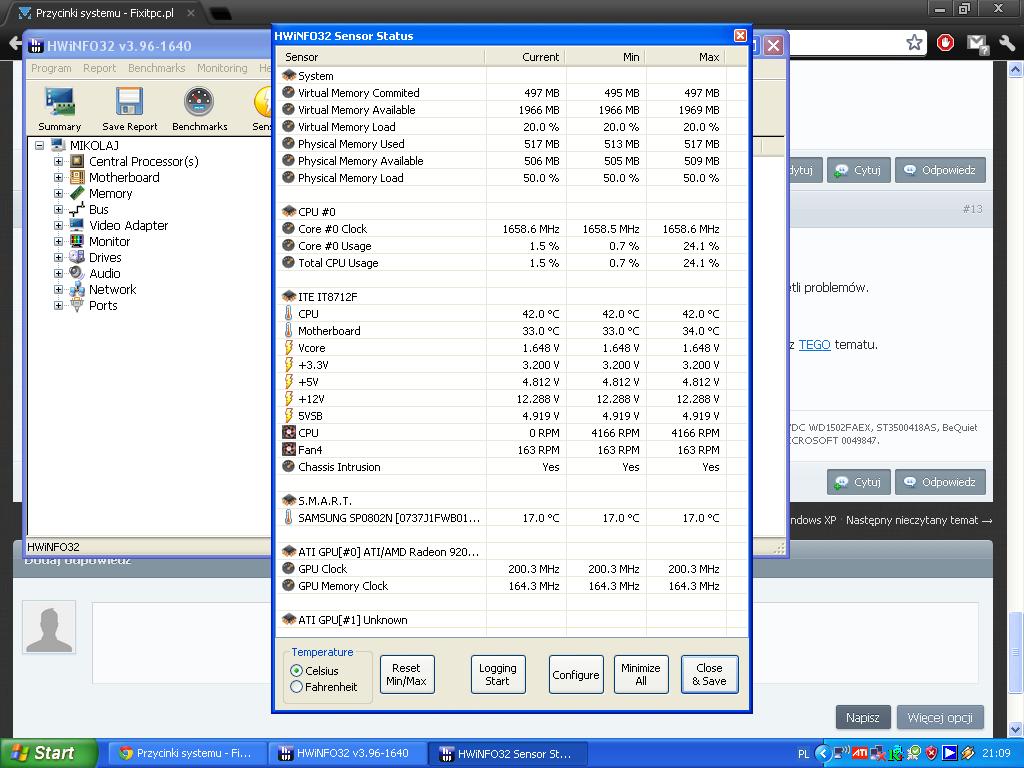Expand the Motherboard tree node

coord(58,177)
